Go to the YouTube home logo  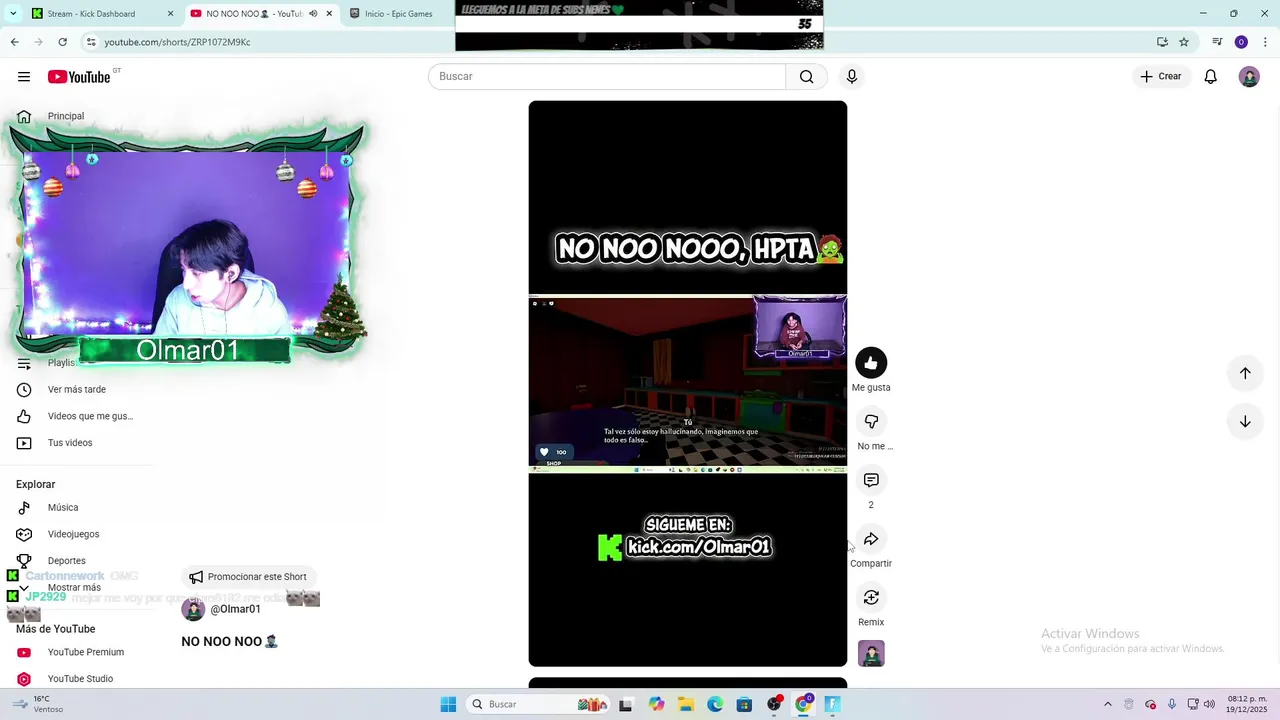click(79, 77)
